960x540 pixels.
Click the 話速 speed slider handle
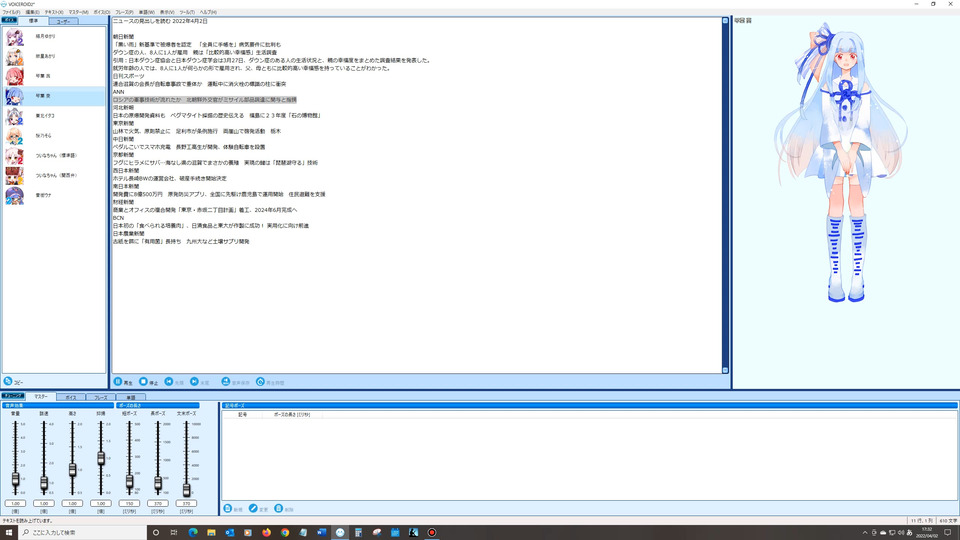point(44,483)
